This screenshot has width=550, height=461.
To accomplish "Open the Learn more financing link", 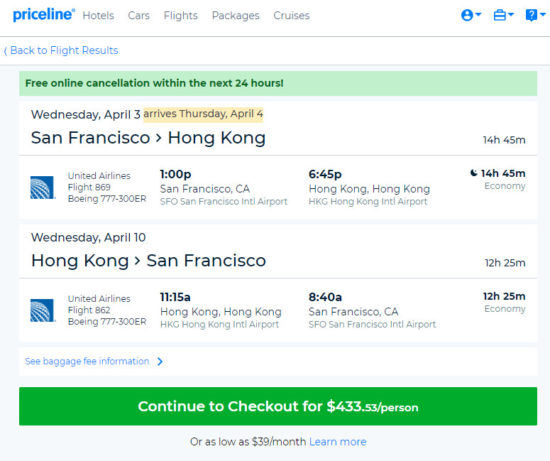I will [x=337, y=442].
